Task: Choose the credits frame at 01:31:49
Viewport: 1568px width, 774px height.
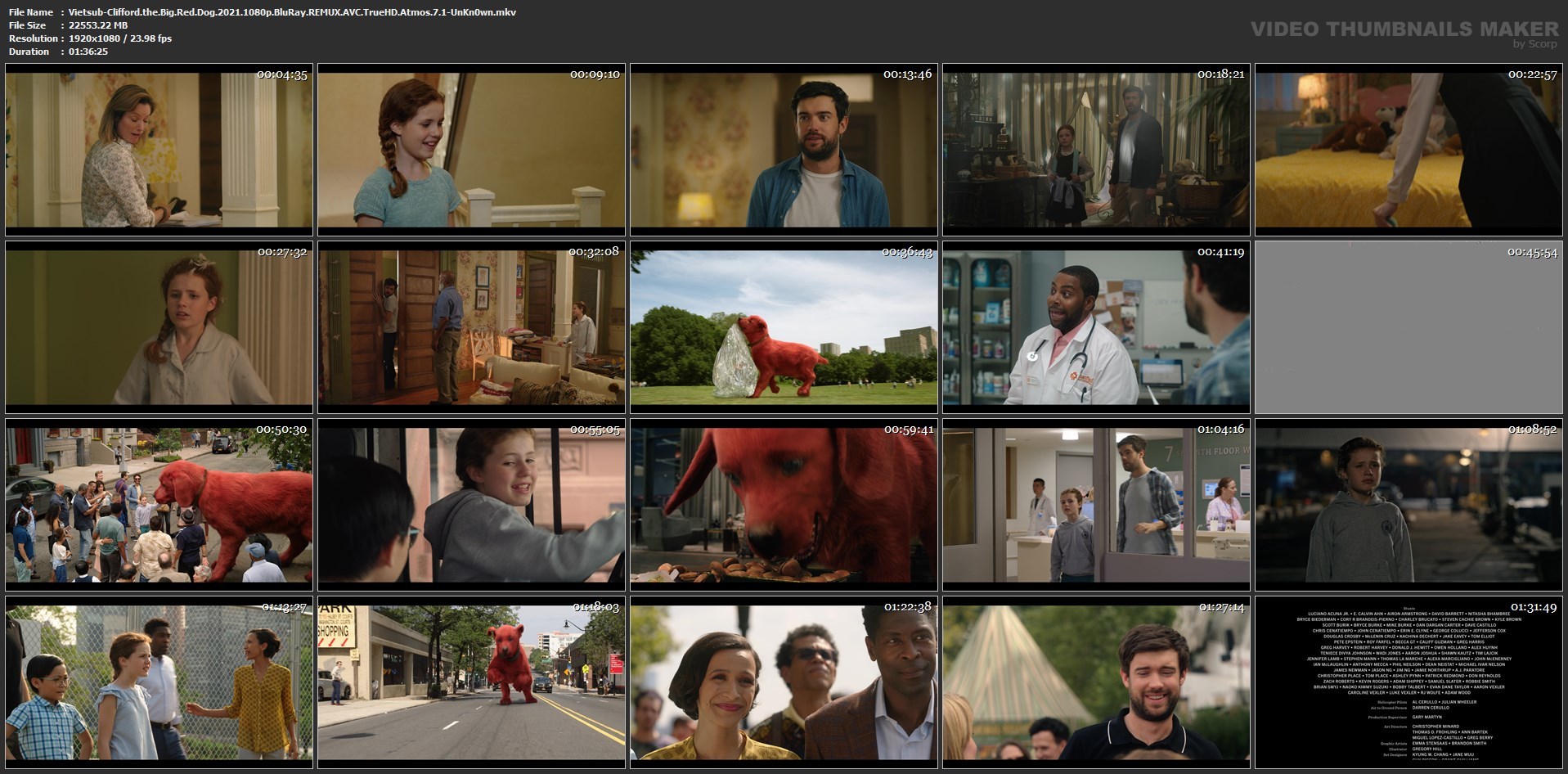Action: click(1409, 682)
